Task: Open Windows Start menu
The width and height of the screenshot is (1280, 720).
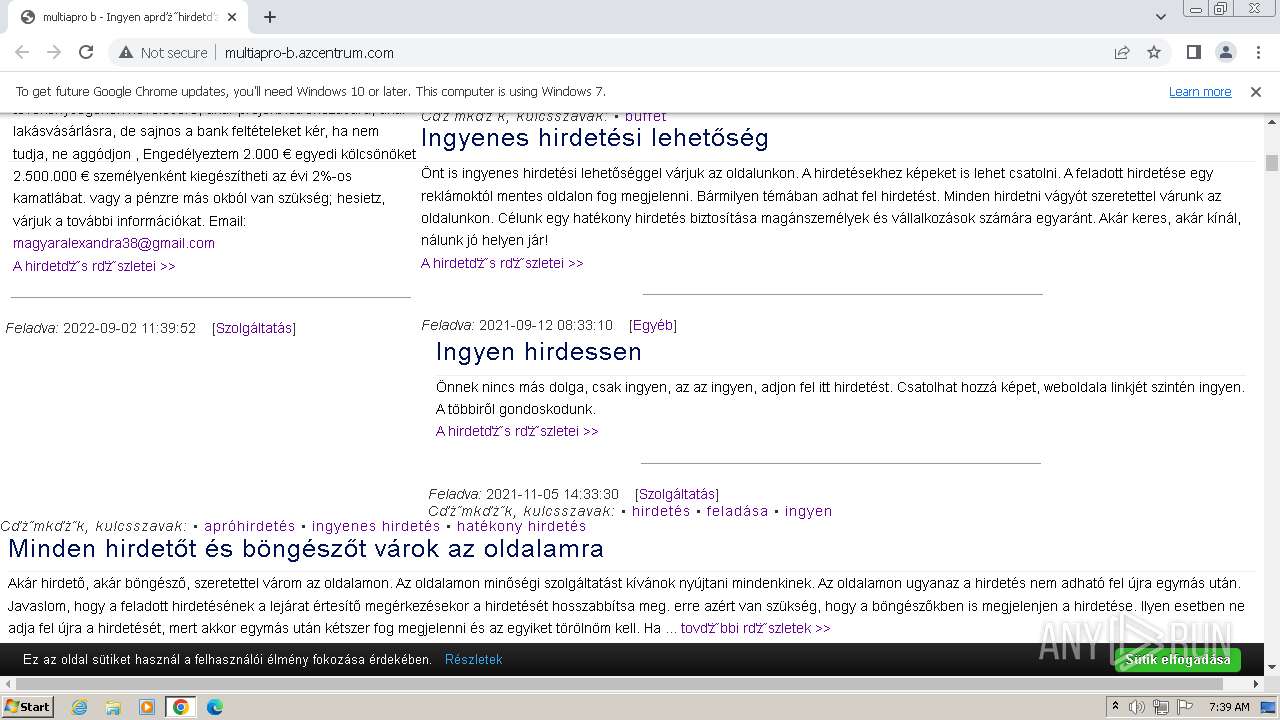Action: click(x=27, y=706)
